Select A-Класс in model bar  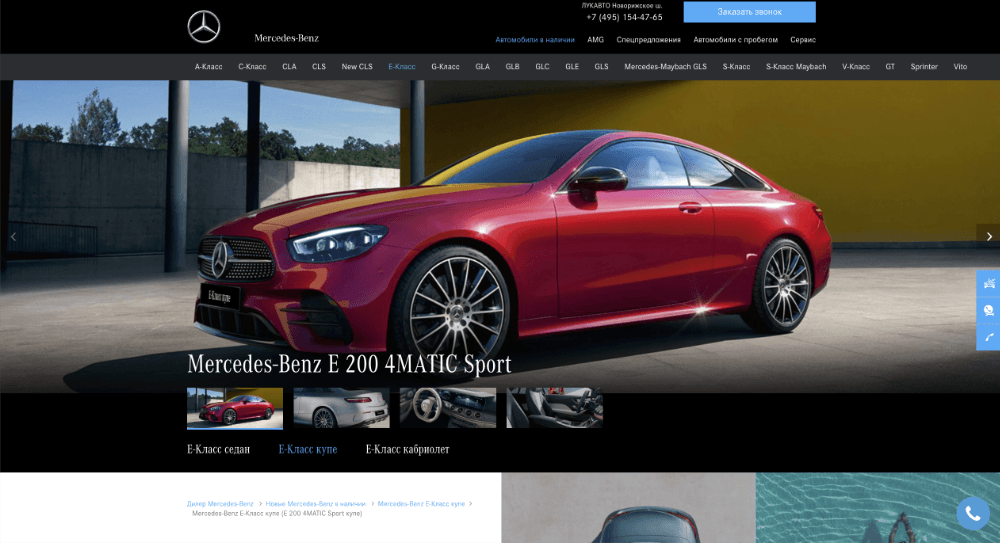click(209, 66)
